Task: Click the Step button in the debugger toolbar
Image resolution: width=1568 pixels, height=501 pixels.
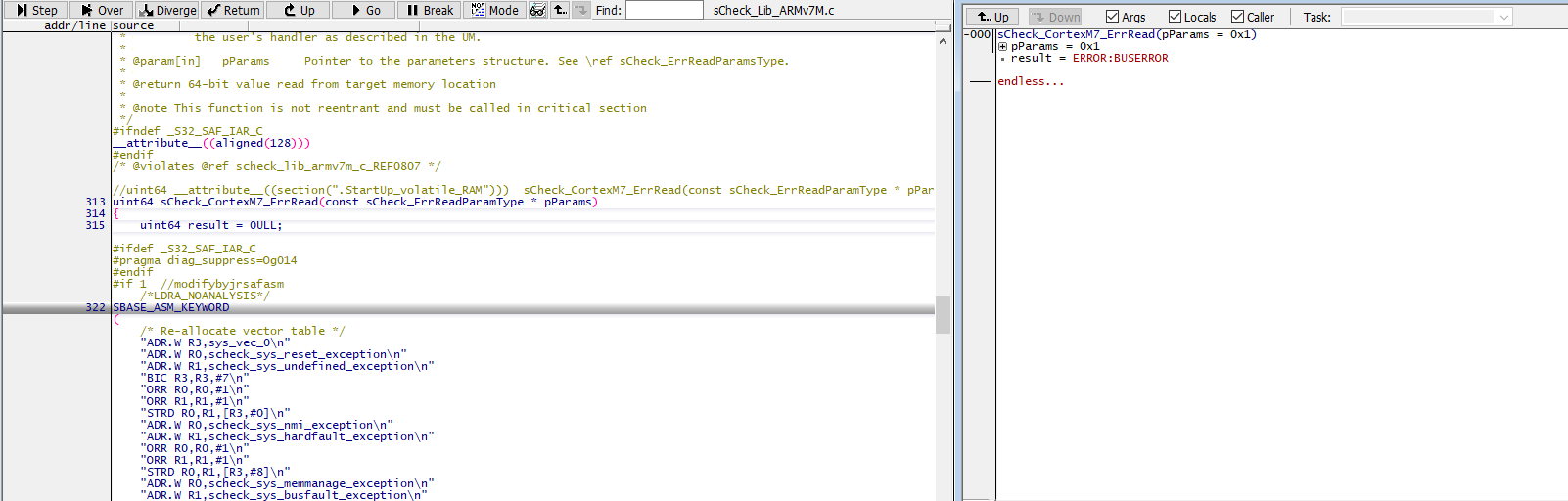Action: 34,10
